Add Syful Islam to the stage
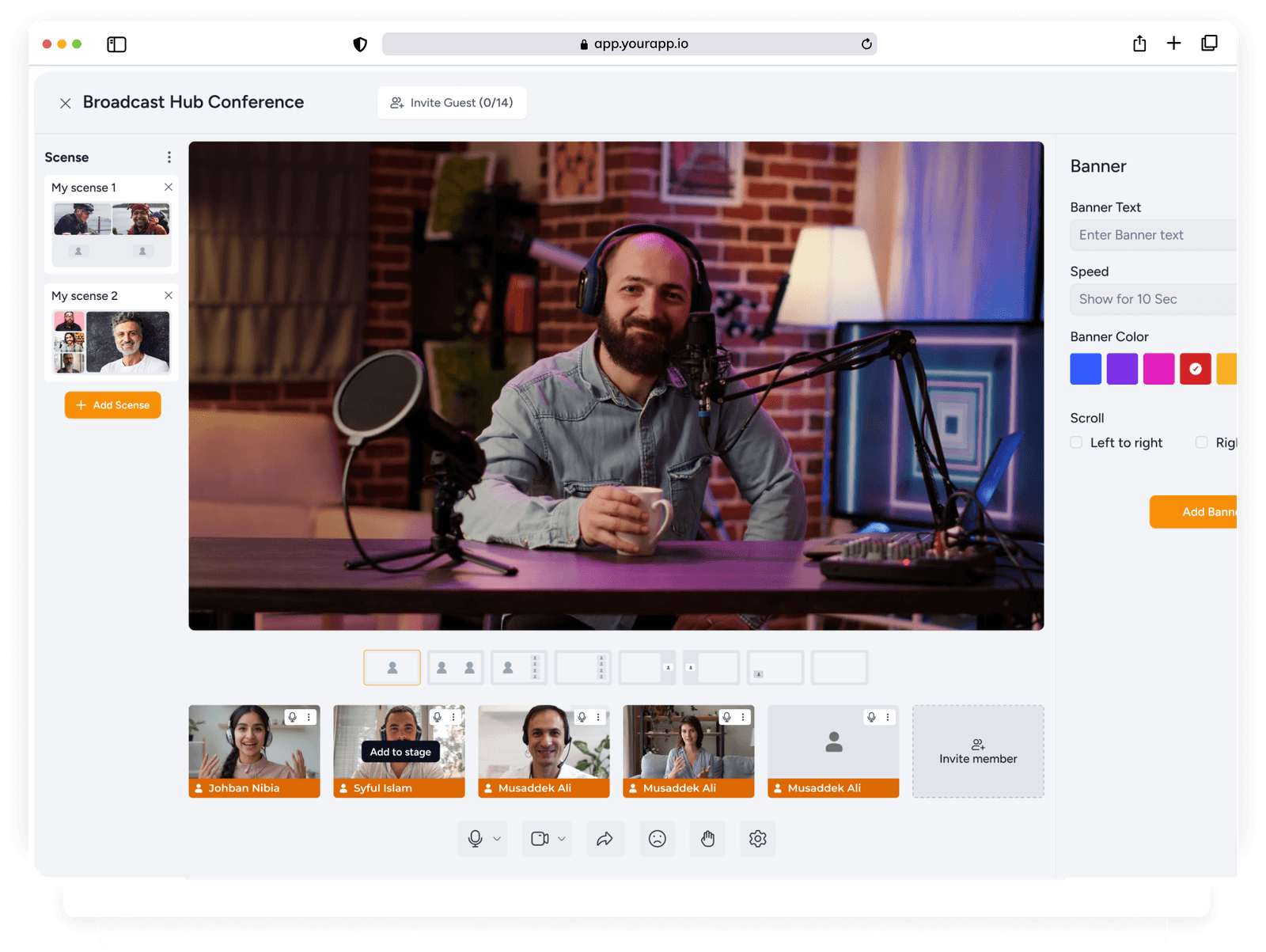 pyautogui.click(x=400, y=752)
